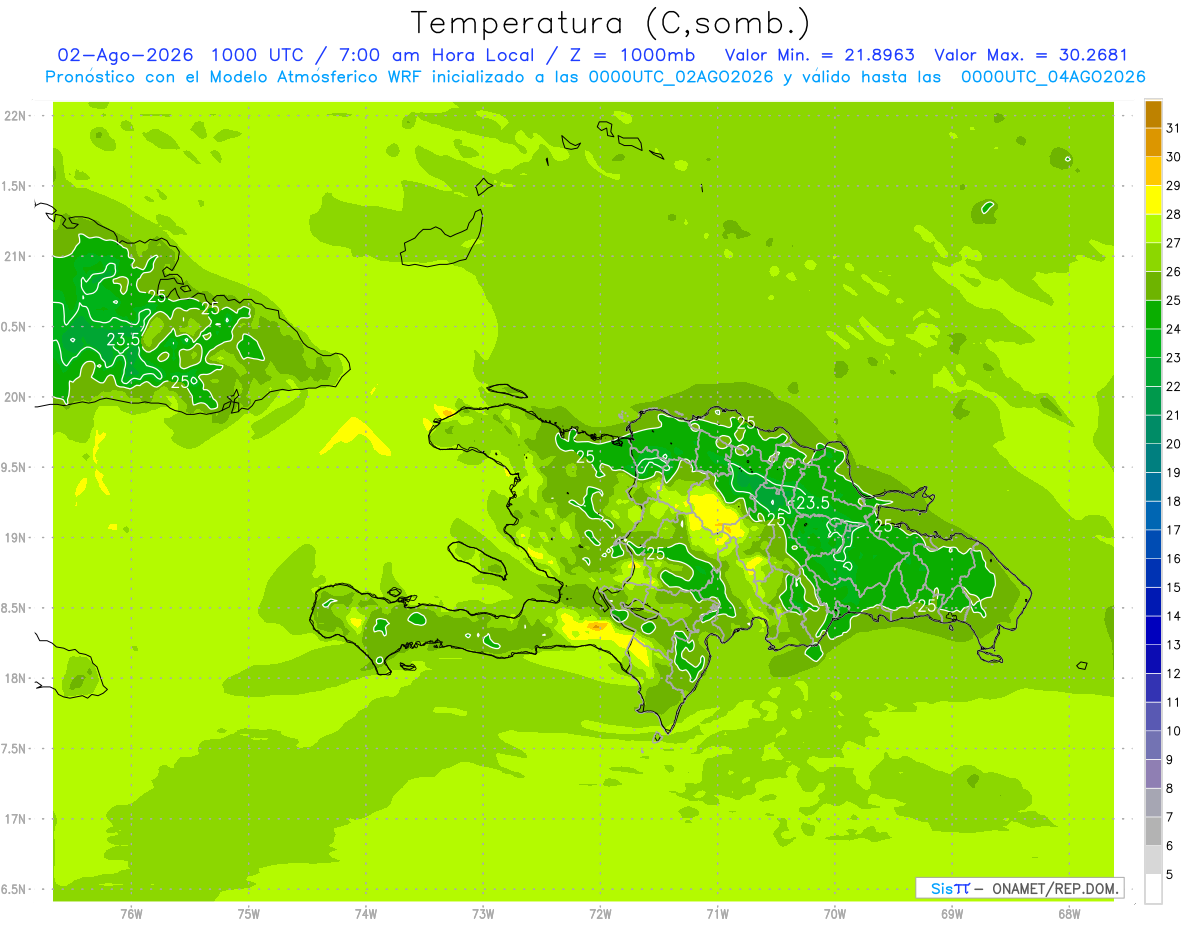Click the yellow swatch between 28 and 29

1153,200
